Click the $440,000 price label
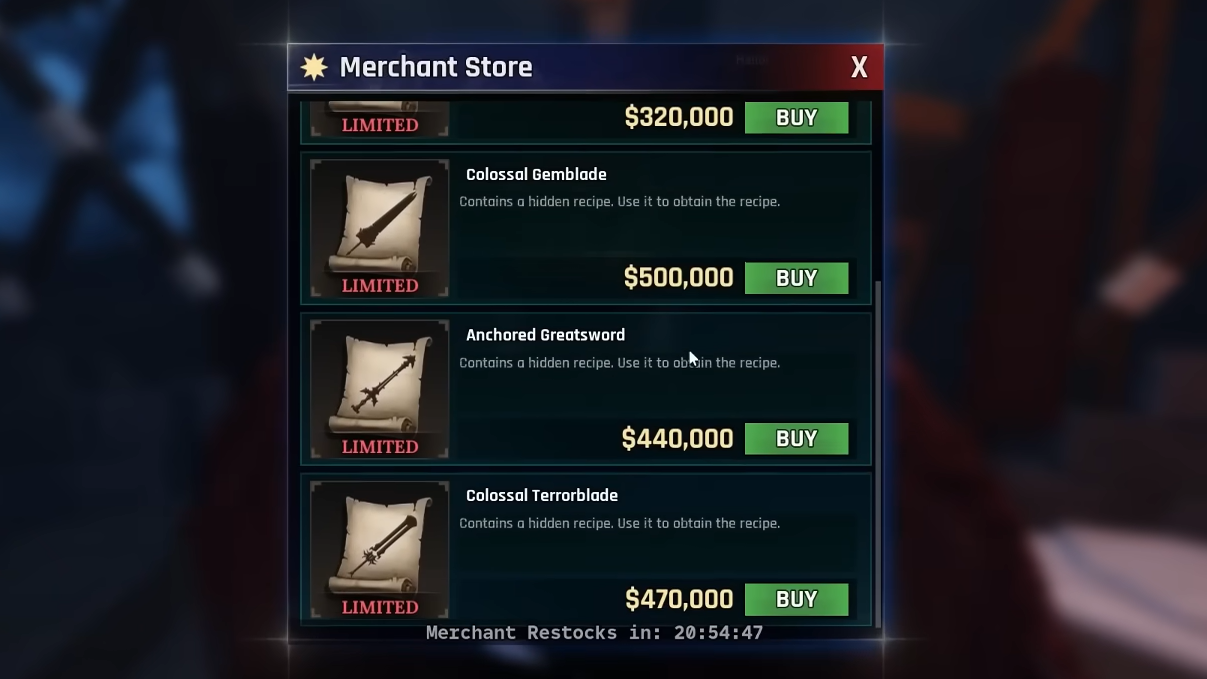The height and width of the screenshot is (679, 1207). 677,439
